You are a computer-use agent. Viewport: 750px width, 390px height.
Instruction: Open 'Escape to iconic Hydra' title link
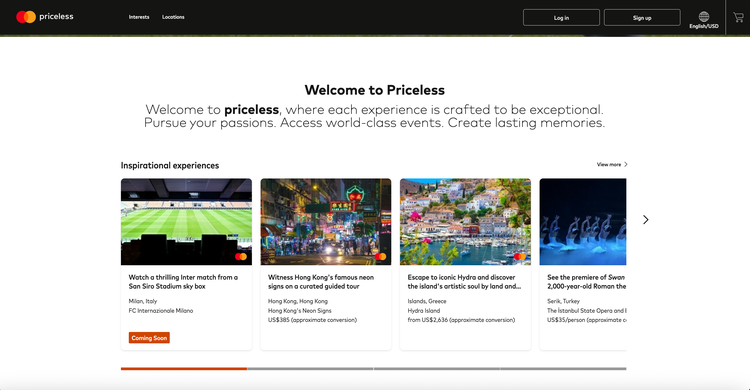click(464, 282)
